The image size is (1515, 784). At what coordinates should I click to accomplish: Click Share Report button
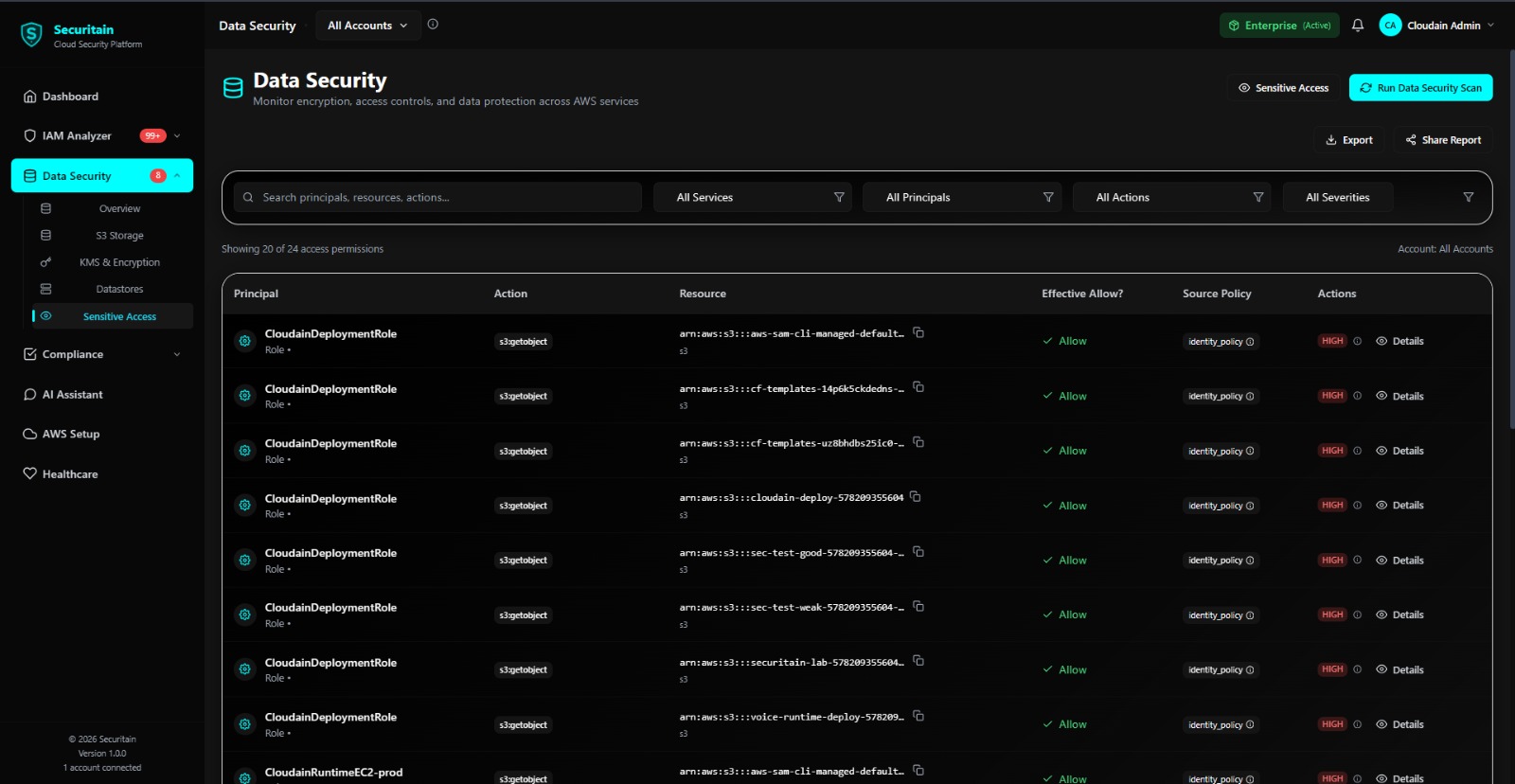(x=1443, y=140)
